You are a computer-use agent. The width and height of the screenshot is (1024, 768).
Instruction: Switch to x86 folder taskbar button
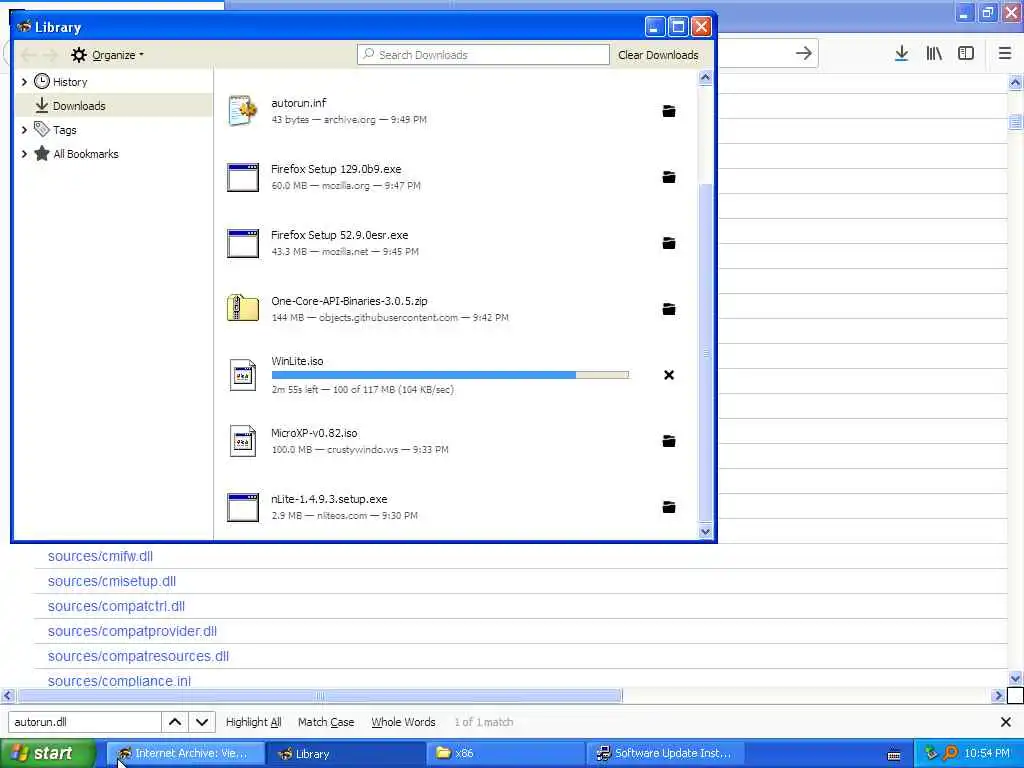click(x=506, y=754)
